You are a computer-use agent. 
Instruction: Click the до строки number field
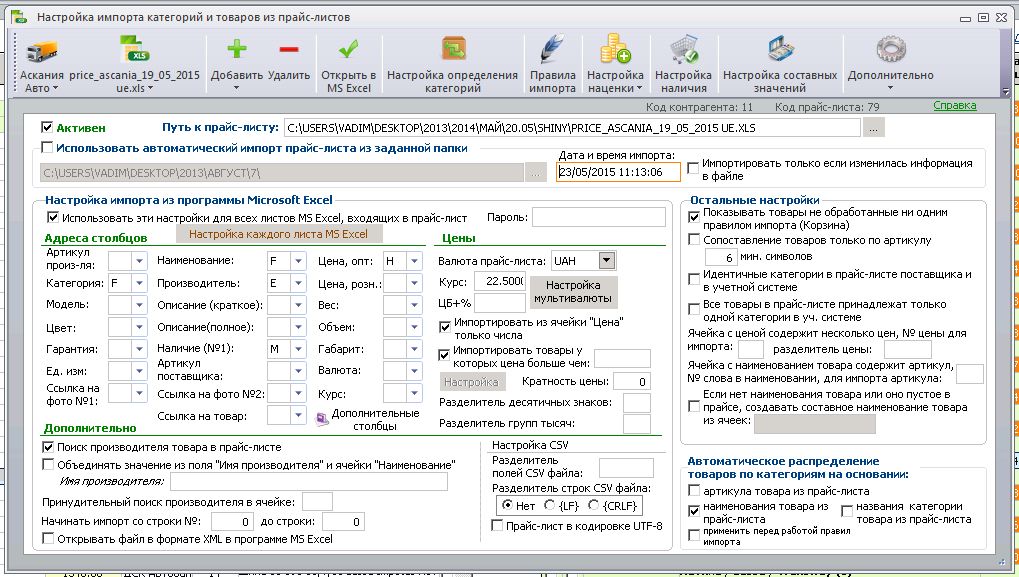[x=343, y=521]
